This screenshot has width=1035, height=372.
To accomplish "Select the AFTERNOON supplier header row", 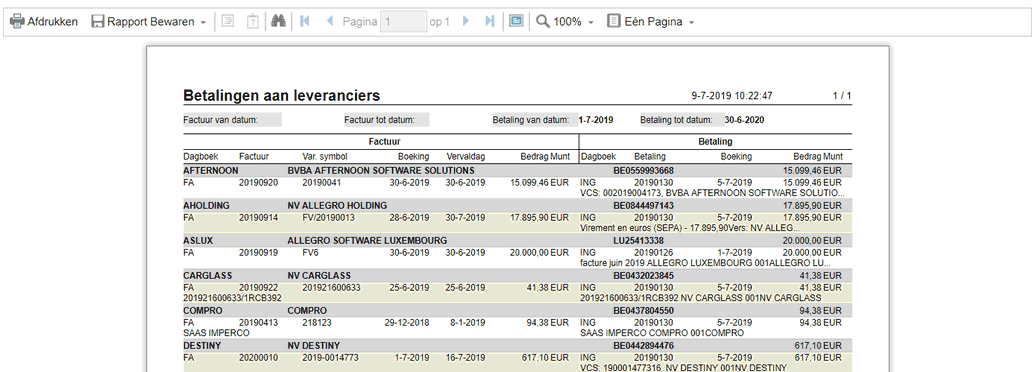I will 518,171.
